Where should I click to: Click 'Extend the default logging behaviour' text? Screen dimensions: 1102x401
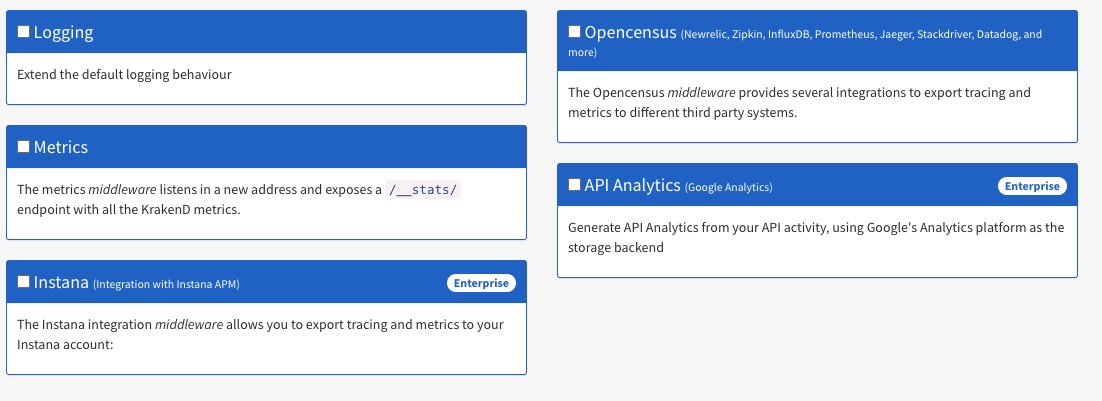[124, 74]
